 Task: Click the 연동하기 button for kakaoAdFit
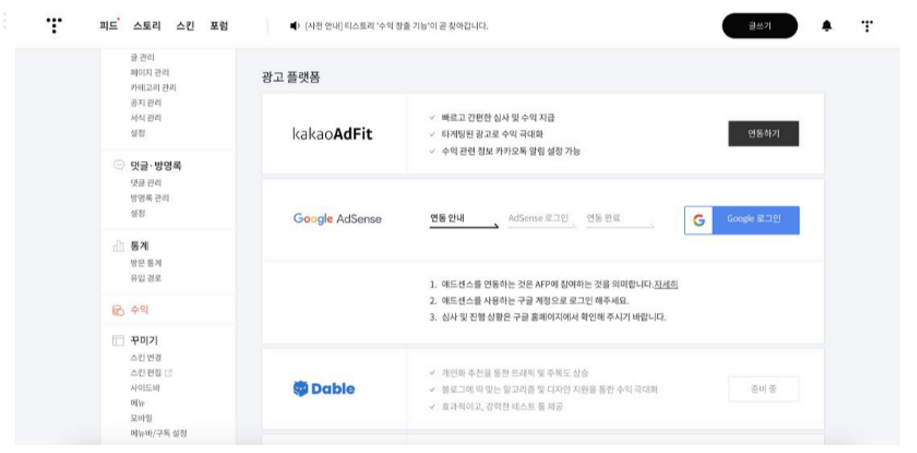[x=763, y=134]
